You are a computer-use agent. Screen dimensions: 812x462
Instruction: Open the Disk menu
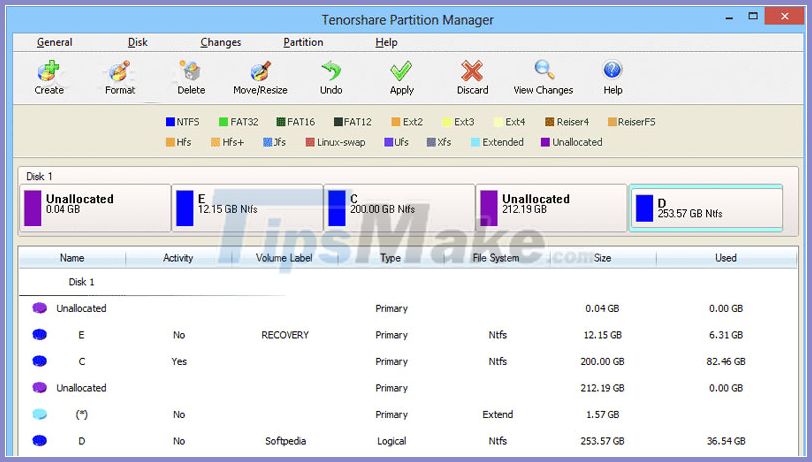point(138,42)
